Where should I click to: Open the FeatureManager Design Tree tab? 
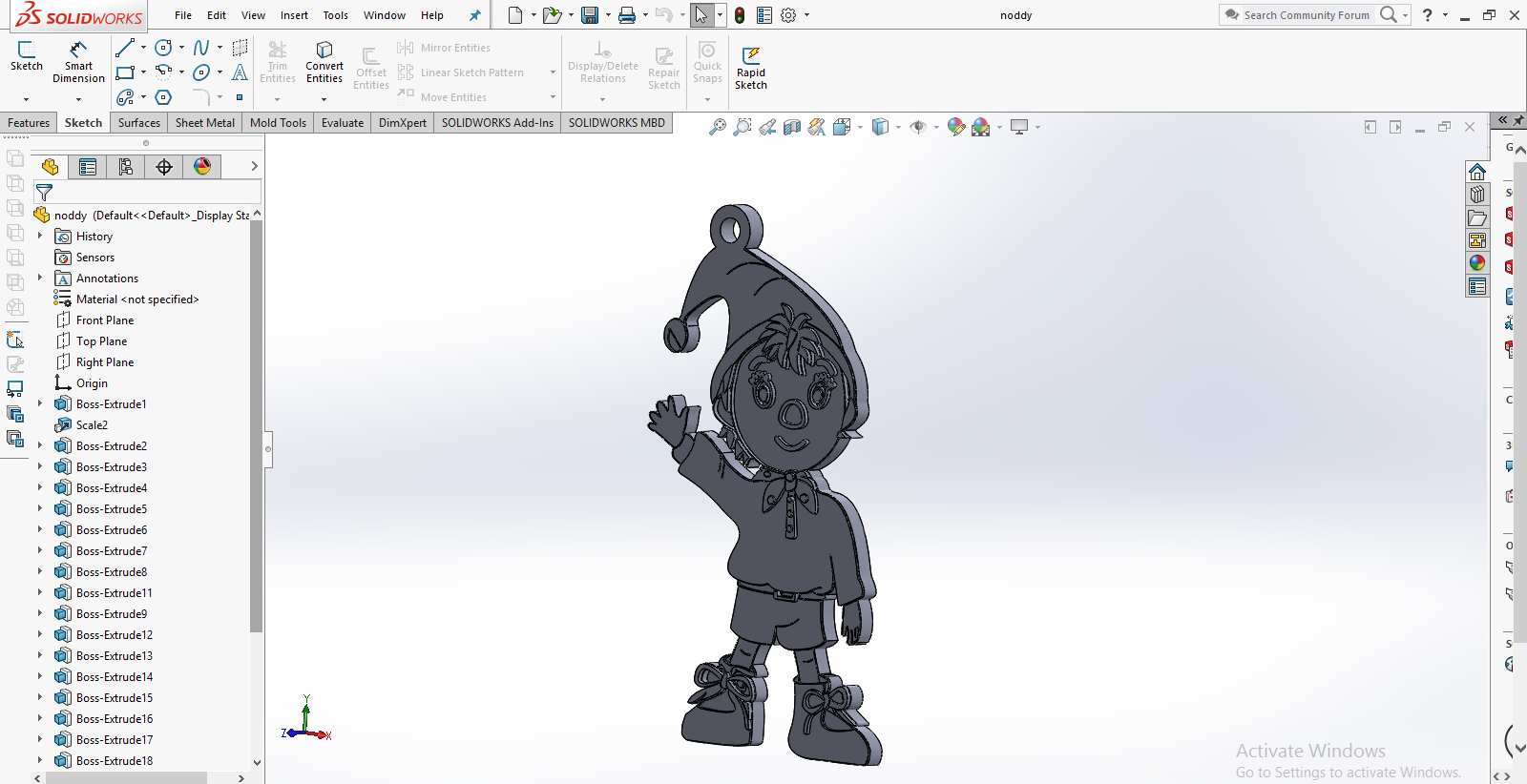(50, 167)
